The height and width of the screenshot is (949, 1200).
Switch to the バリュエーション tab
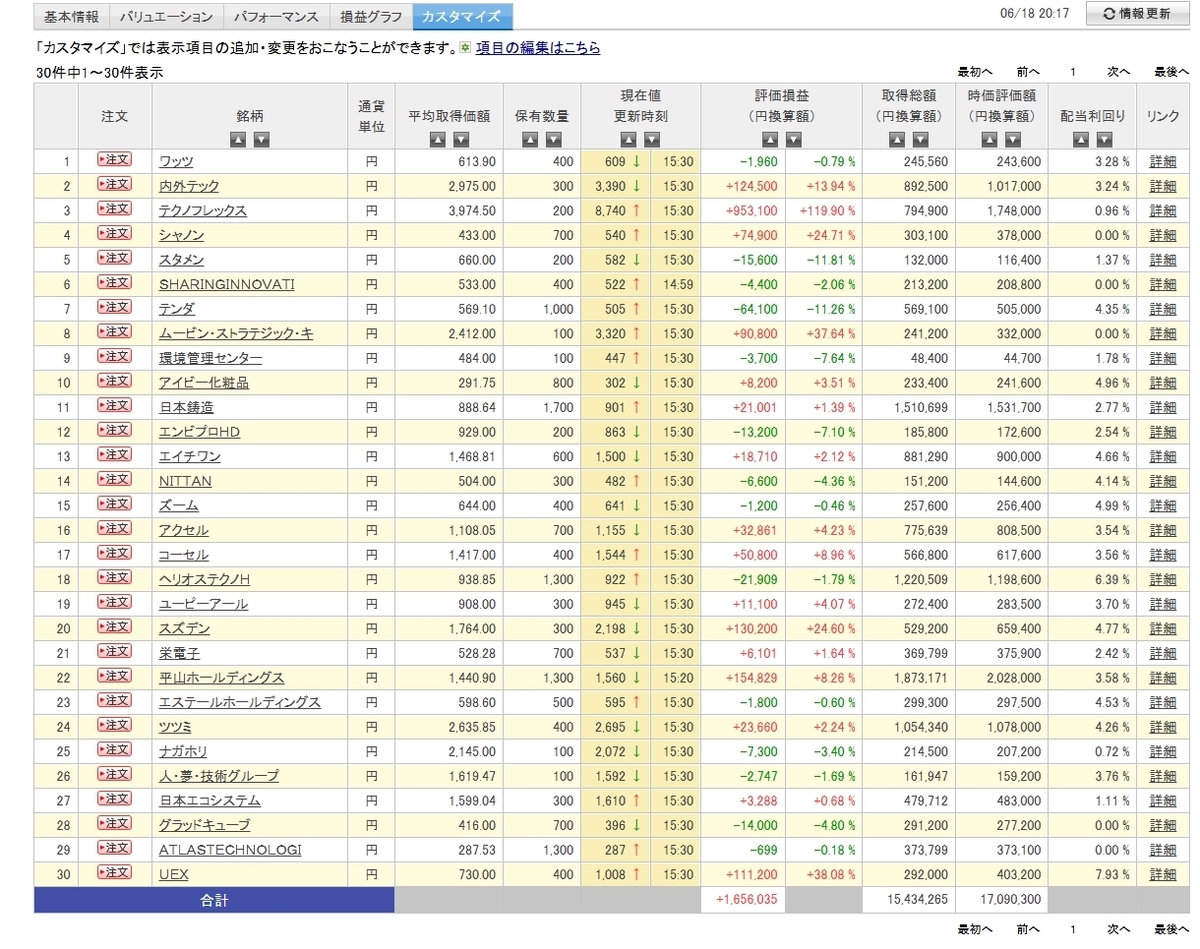tap(166, 16)
